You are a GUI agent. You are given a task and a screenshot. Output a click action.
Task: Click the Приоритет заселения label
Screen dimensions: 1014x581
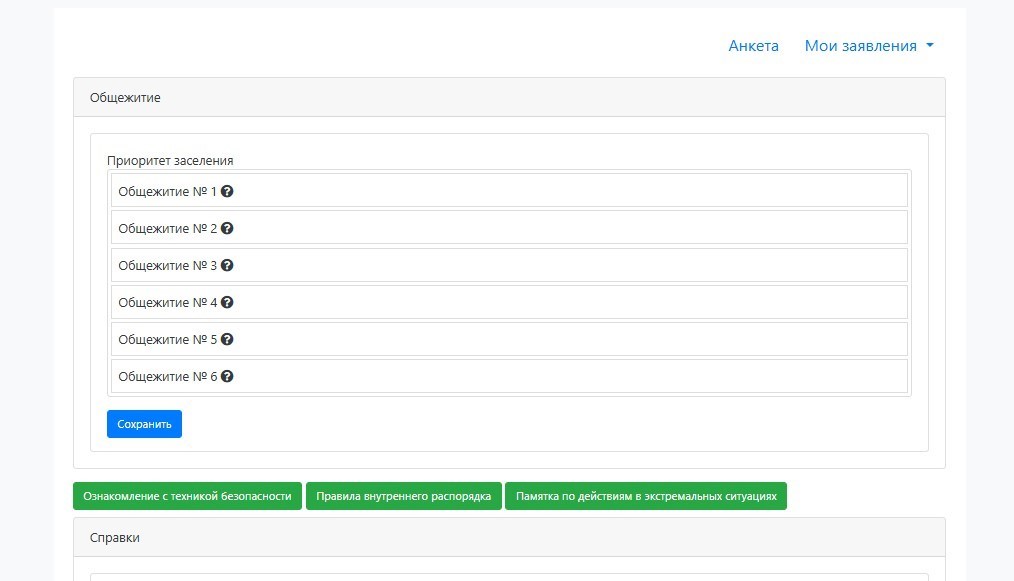tap(170, 160)
